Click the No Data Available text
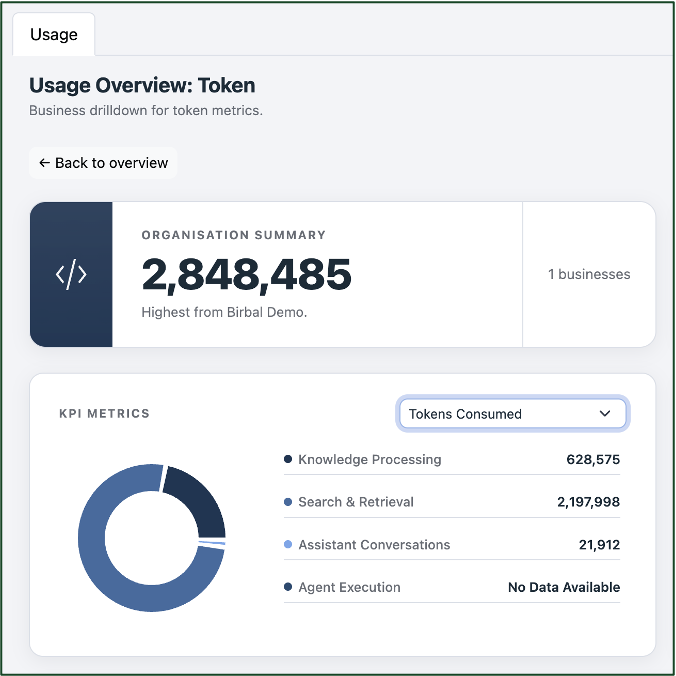The image size is (676, 676). coord(564,587)
